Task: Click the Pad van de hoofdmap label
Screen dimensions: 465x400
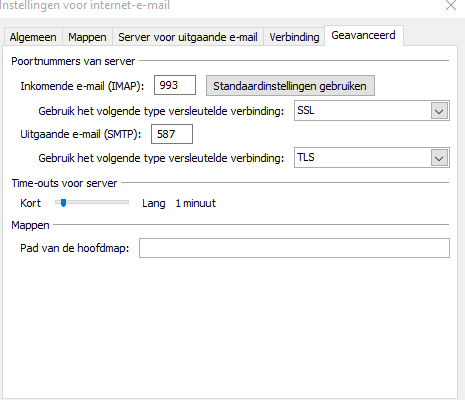Action: (x=75, y=248)
